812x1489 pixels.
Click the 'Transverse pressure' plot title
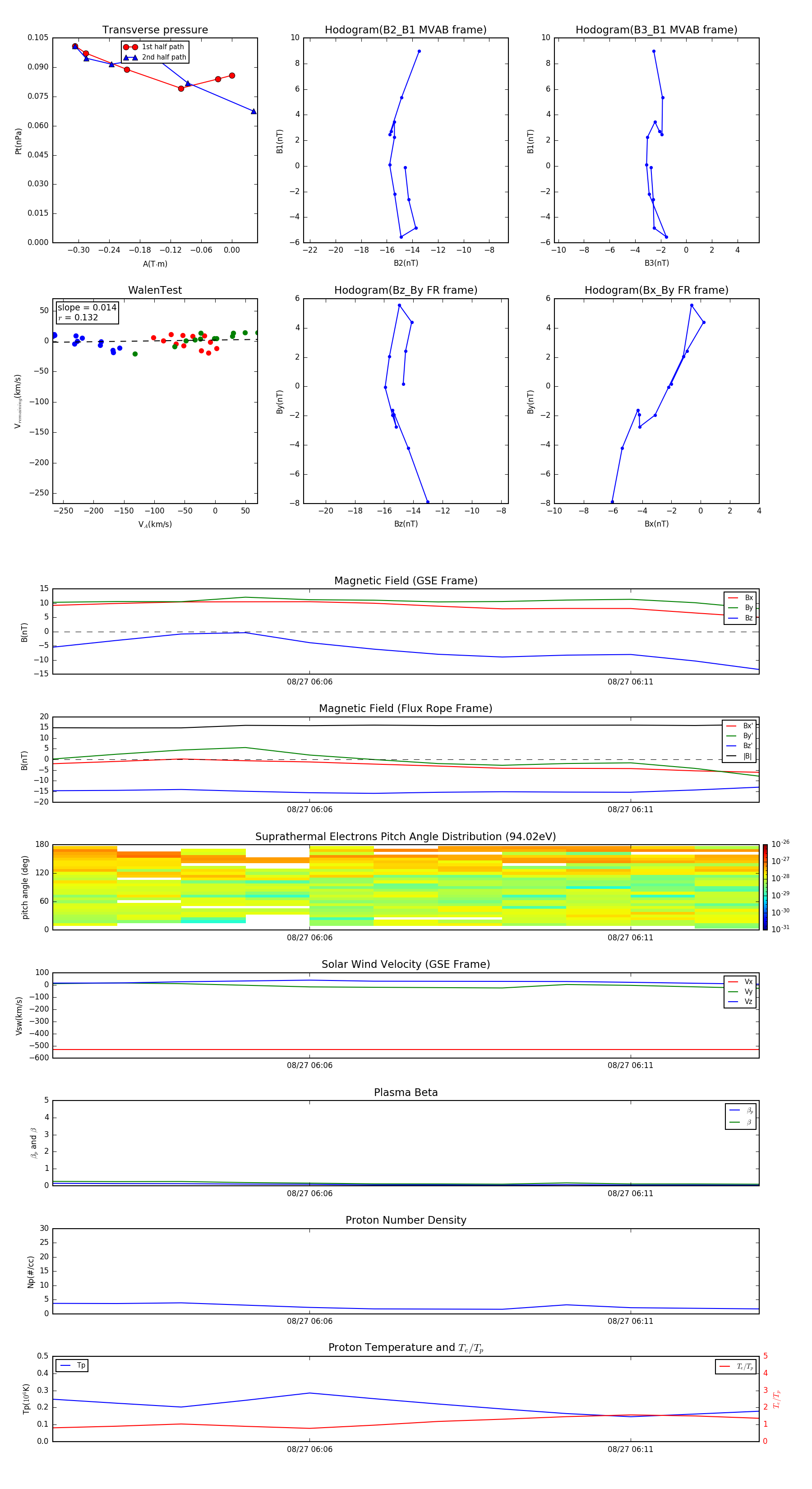click(155, 30)
